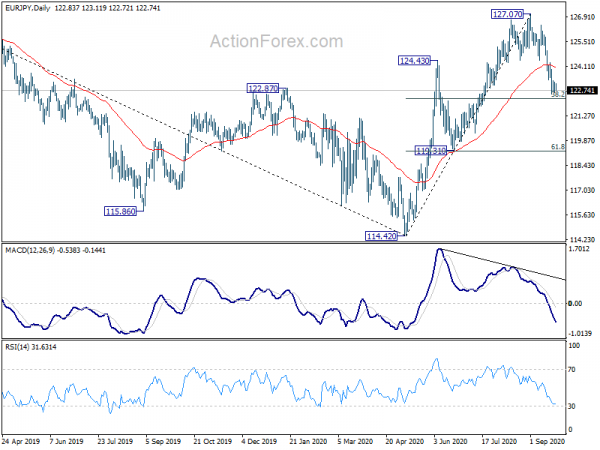Click the EURJPY.Daily chart title

click(x=28, y=8)
